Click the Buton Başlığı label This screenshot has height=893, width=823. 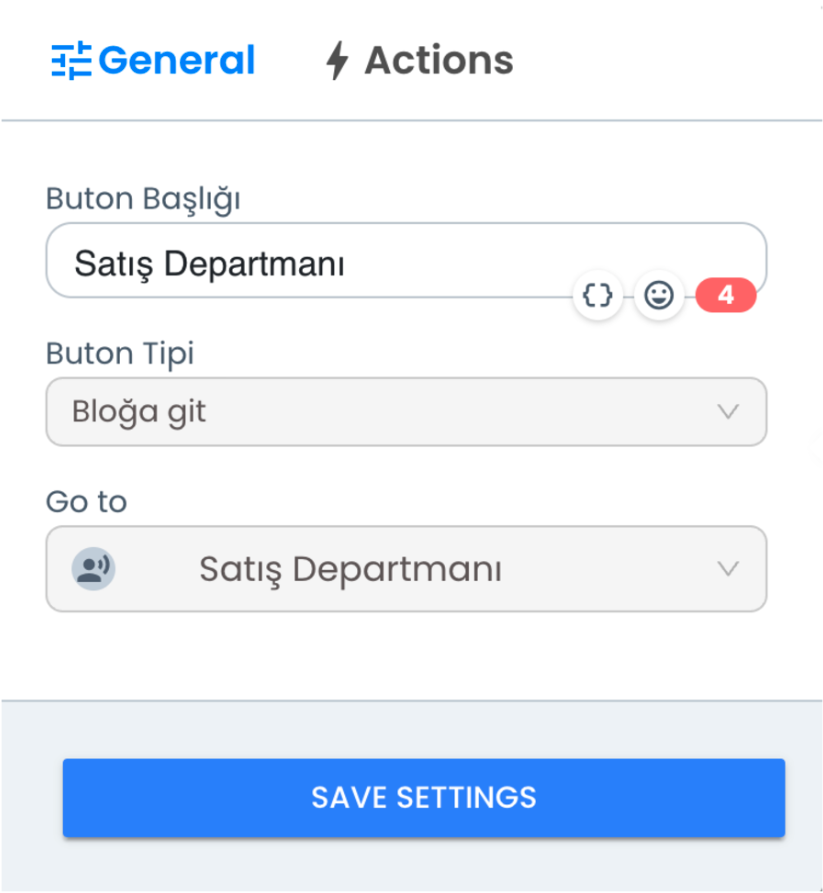coord(143,199)
